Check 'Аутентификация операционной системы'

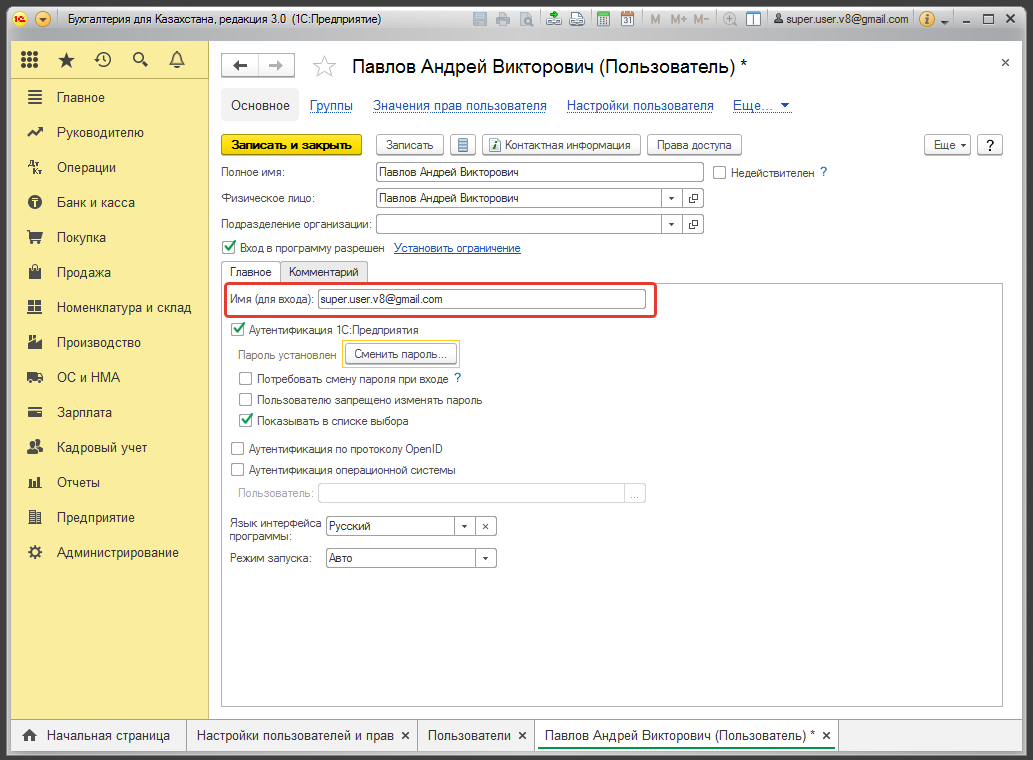pyautogui.click(x=238, y=470)
